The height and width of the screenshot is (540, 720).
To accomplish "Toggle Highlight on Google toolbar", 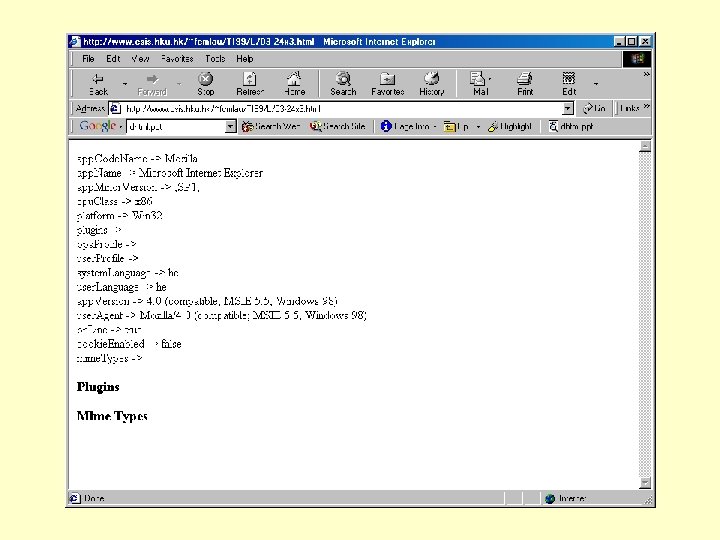I will [509, 126].
